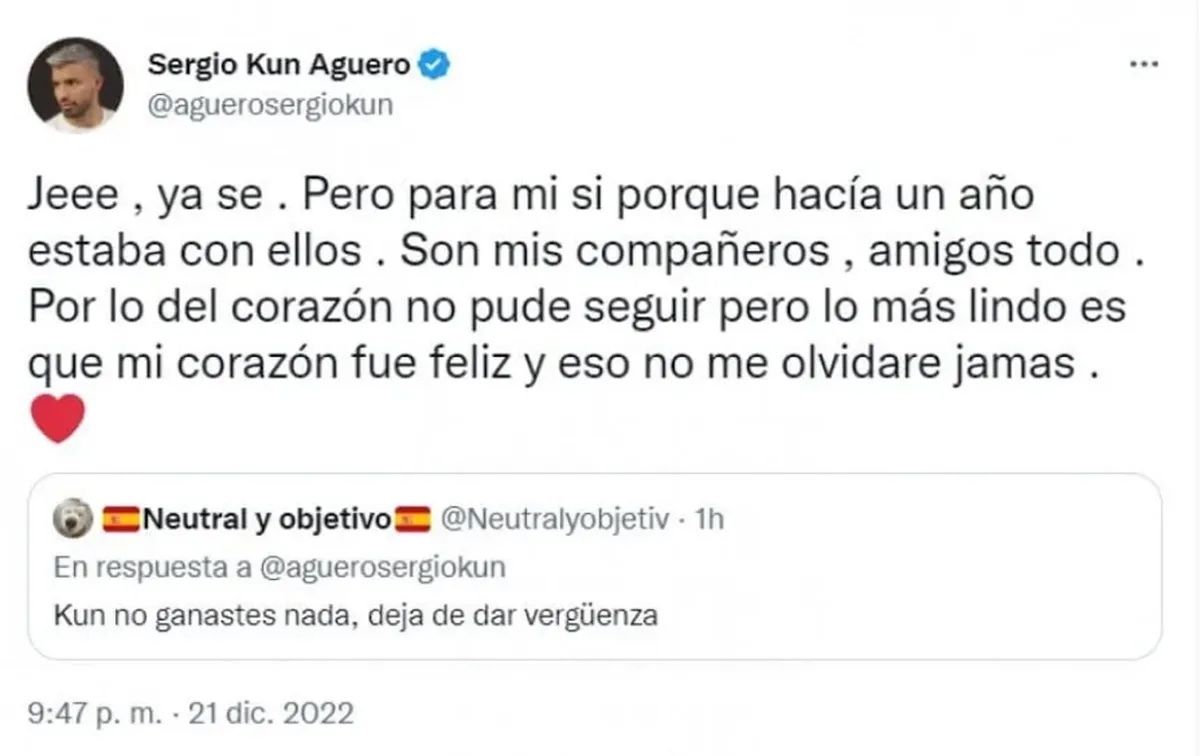The image size is (1200, 756).
Task: Click the Spanish flag after "Neutral y objetivo"
Action: (x=413, y=519)
